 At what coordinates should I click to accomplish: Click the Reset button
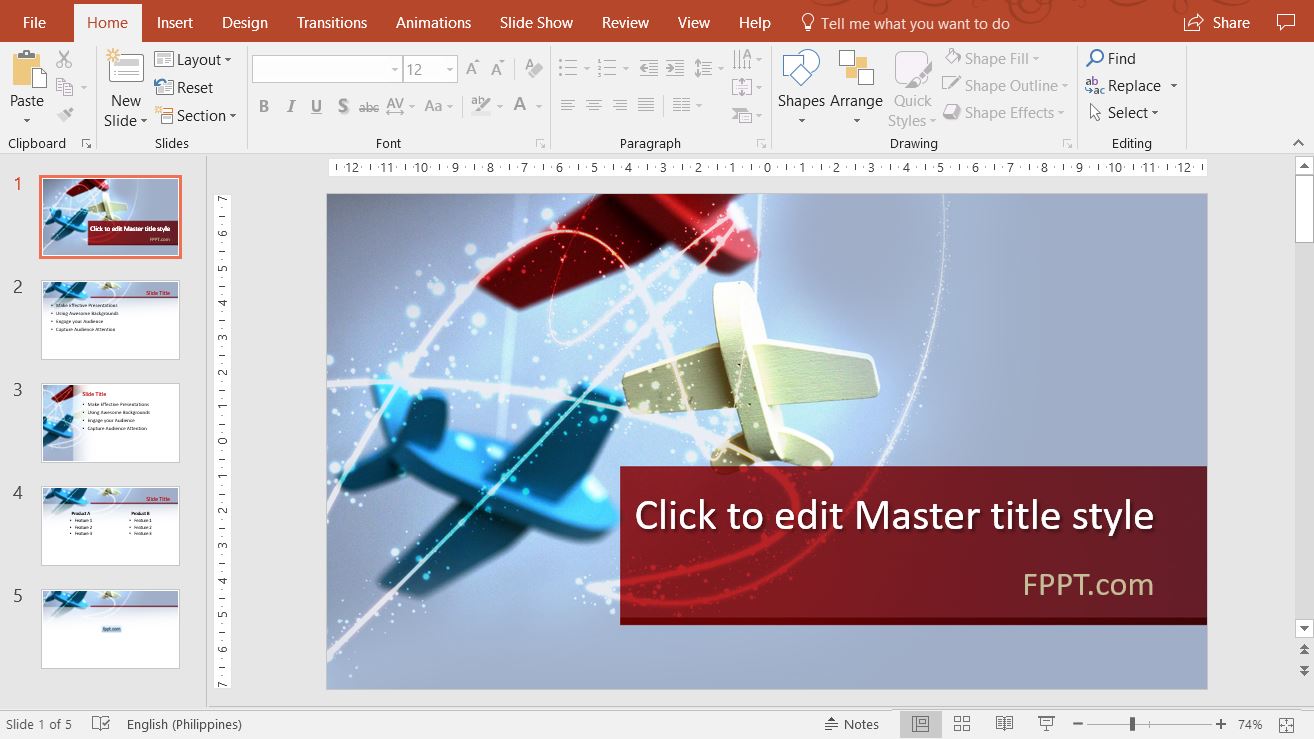click(184, 88)
